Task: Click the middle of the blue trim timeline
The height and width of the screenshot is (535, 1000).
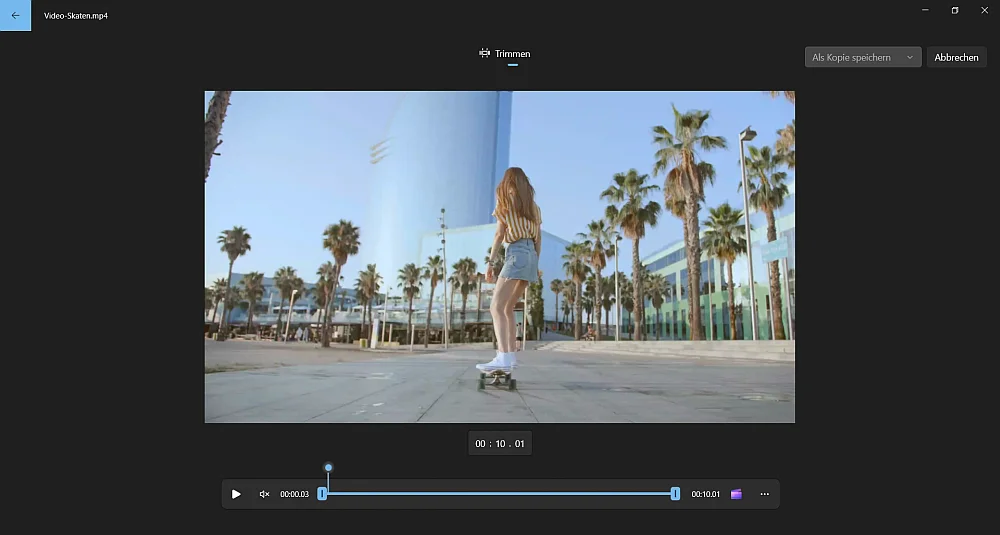Action: [x=499, y=494]
